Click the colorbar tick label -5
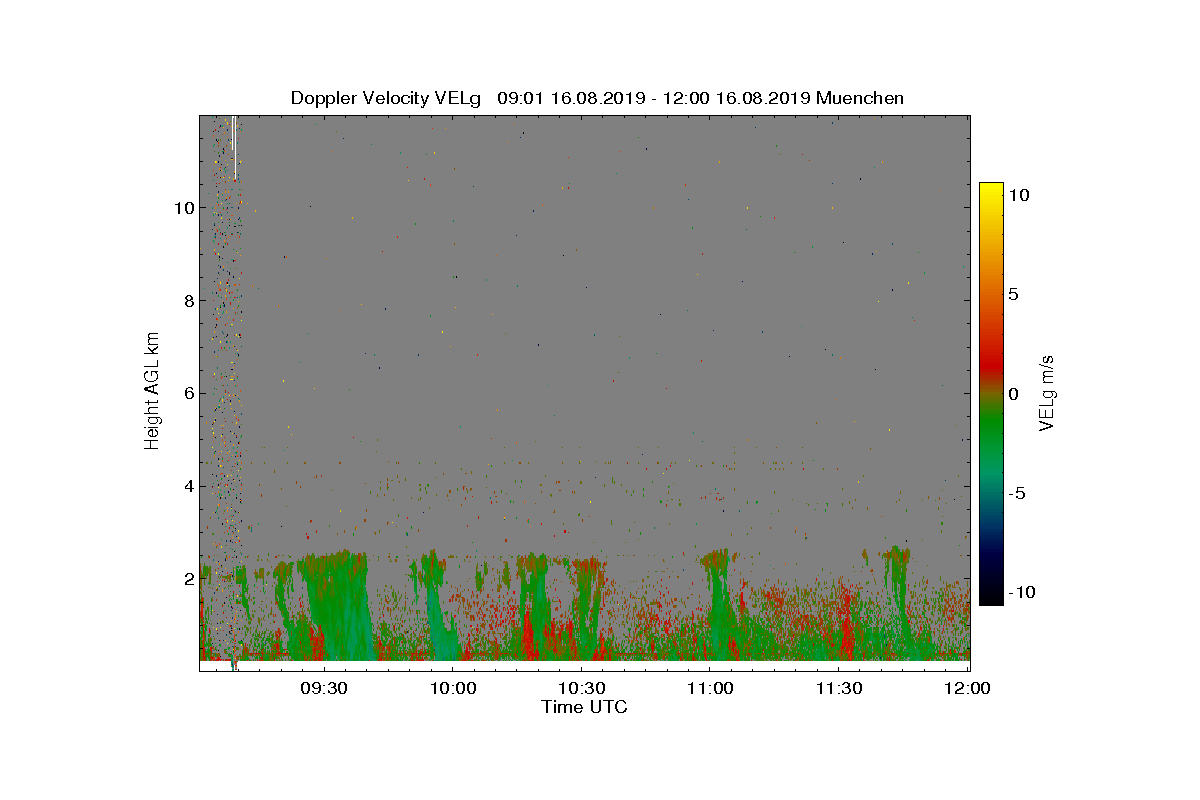1200x800 pixels. pyautogui.click(x=1017, y=493)
